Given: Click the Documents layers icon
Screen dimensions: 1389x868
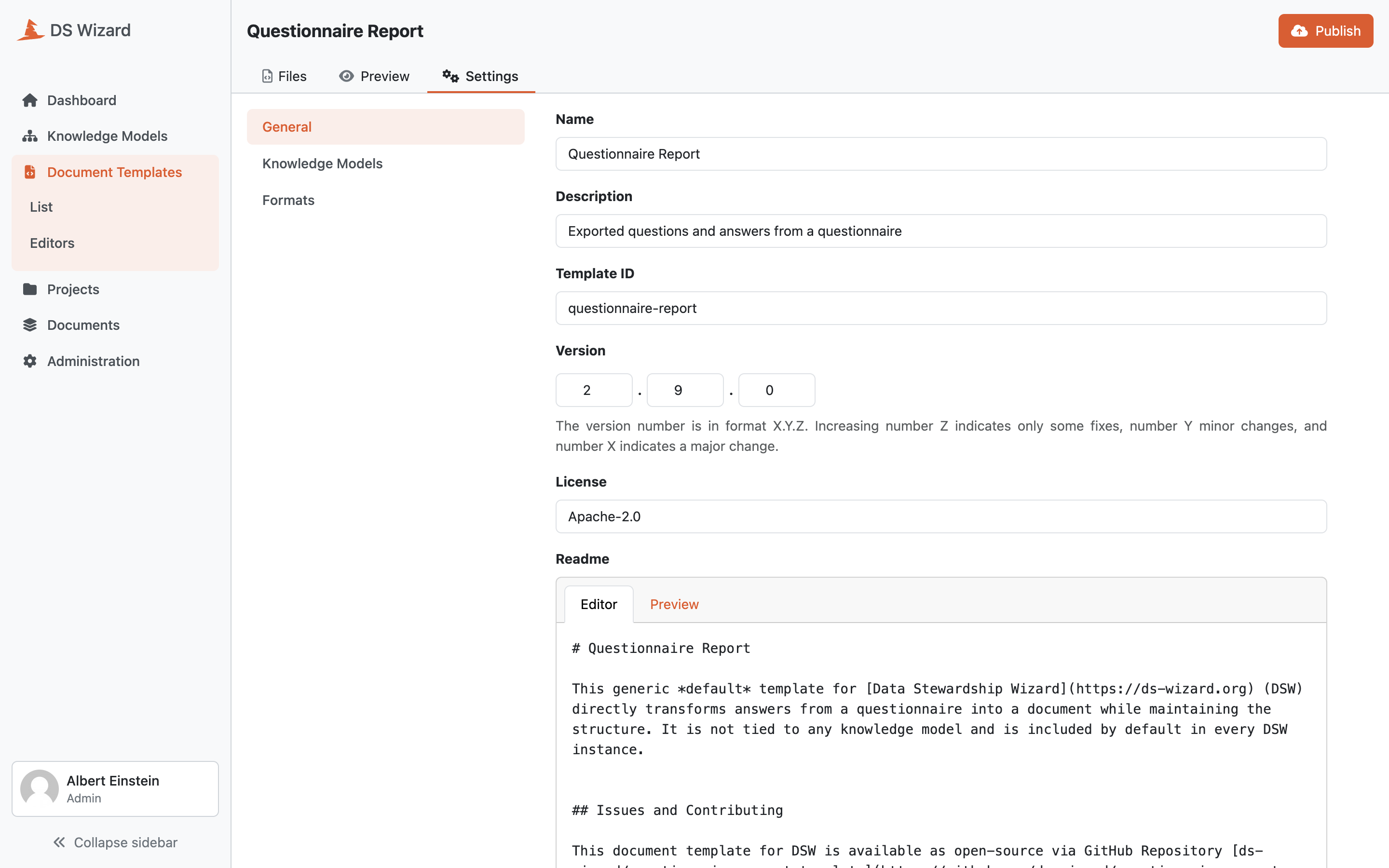Looking at the screenshot, I should [30, 325].
